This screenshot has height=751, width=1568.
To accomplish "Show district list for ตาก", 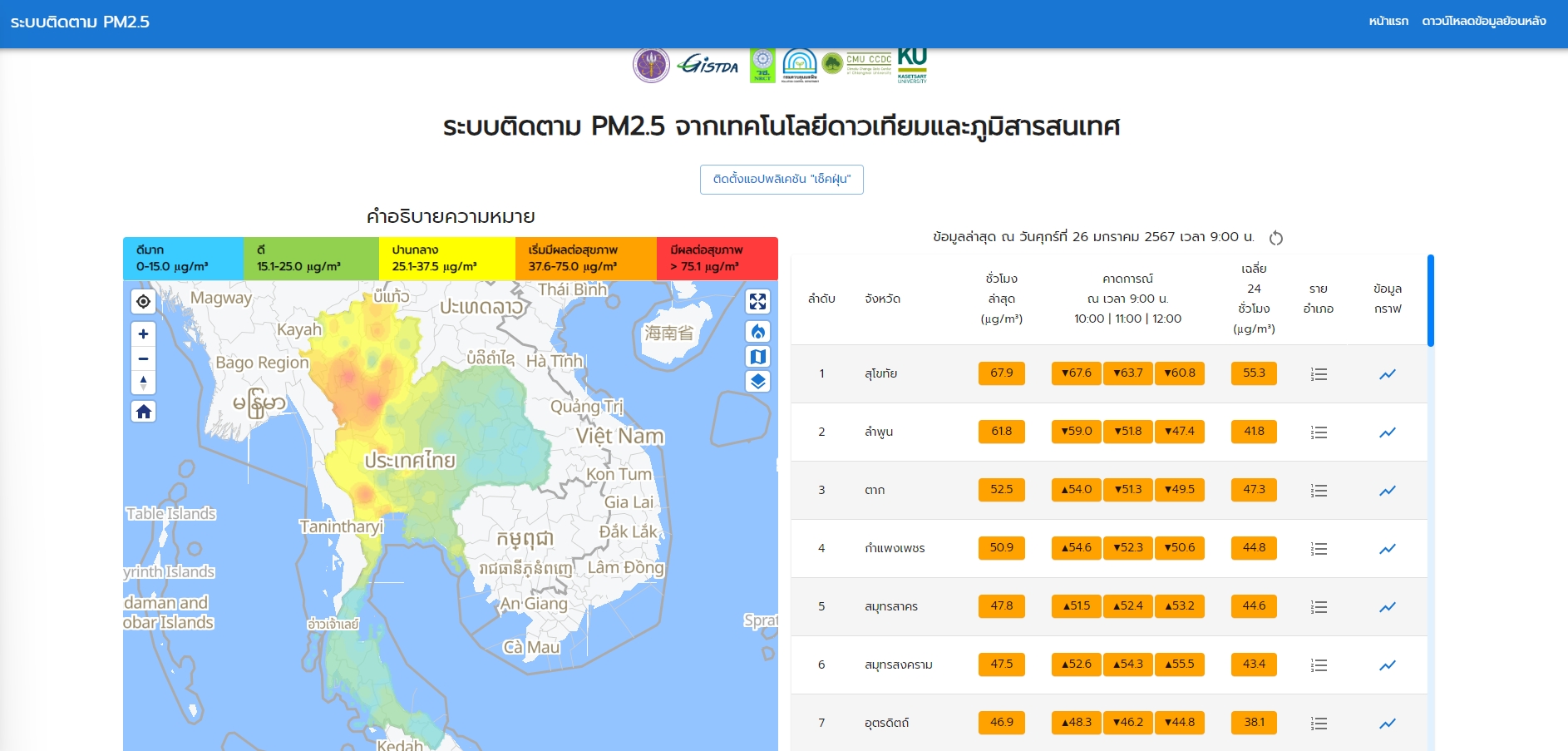I will (1319, 491).
